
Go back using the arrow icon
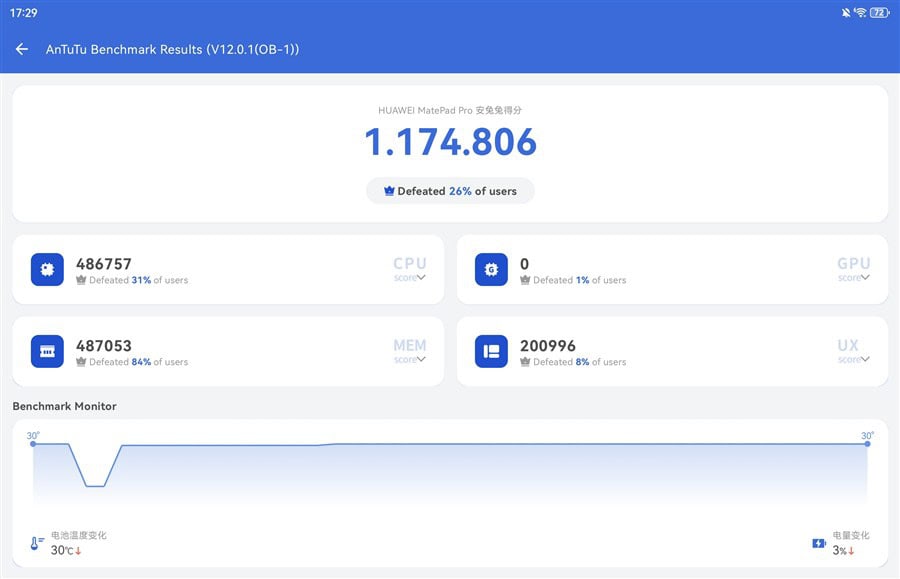(22, 49)
